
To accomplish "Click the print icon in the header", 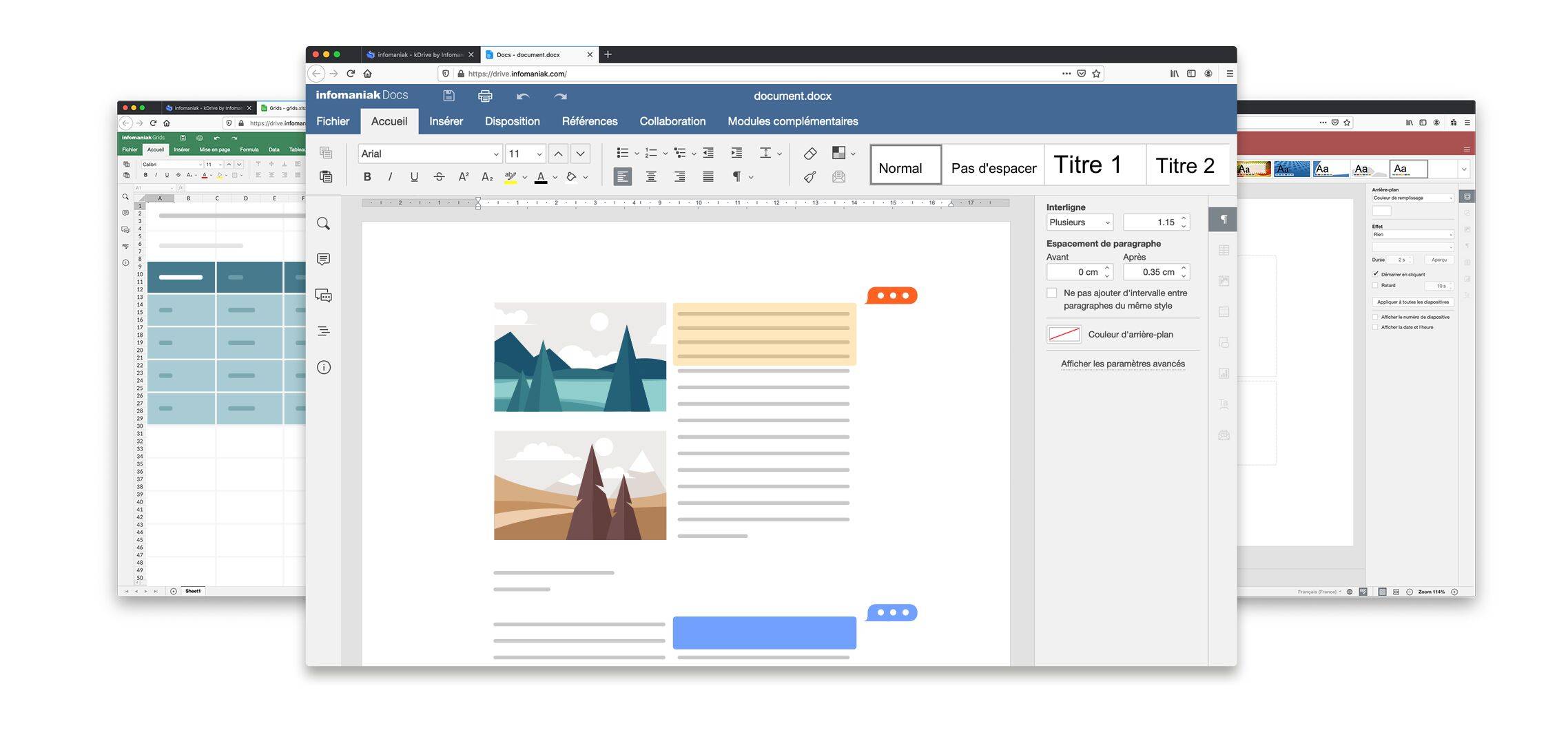I will pos(485,96).
